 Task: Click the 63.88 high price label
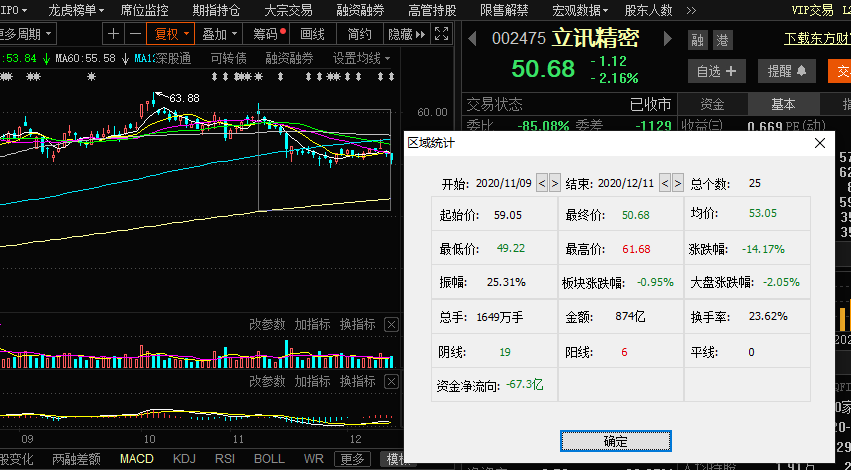(184, 98)
